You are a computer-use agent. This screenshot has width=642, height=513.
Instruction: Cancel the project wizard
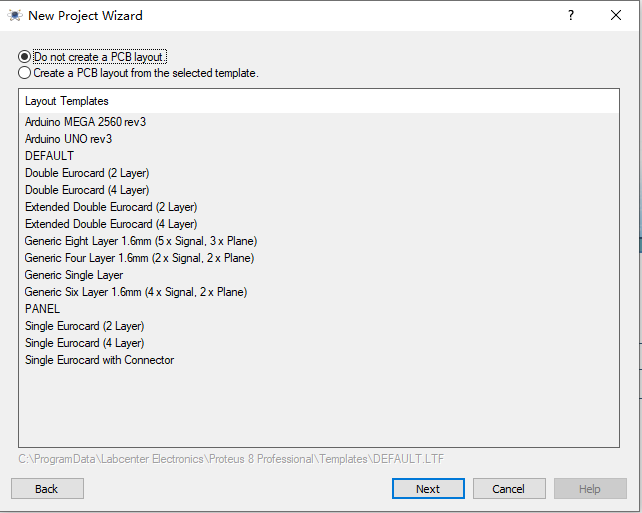coord(509,489)
